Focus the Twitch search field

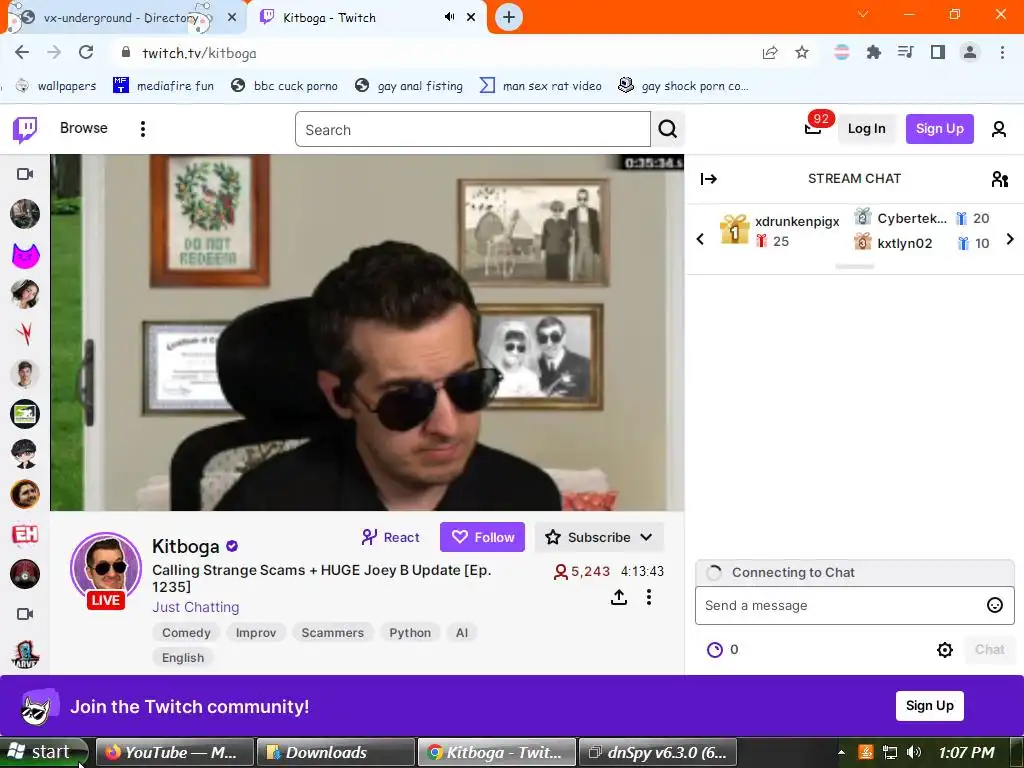(473, 129)
